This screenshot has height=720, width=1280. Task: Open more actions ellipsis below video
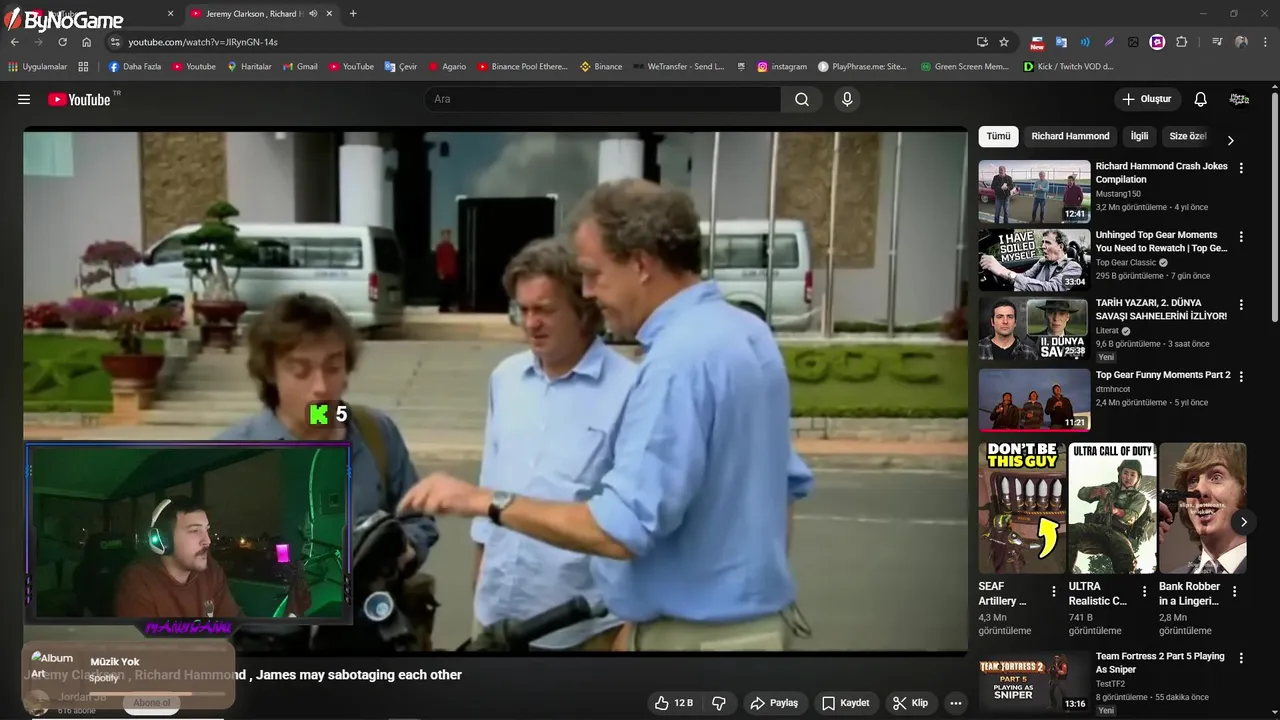(x=956, y=703)
